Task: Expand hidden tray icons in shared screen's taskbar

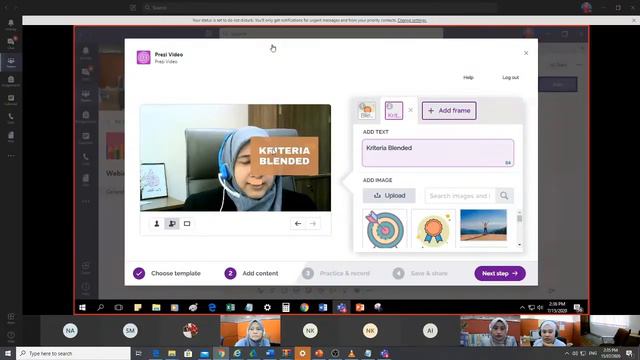Action: pyautogui.click(x=522, y=307)
